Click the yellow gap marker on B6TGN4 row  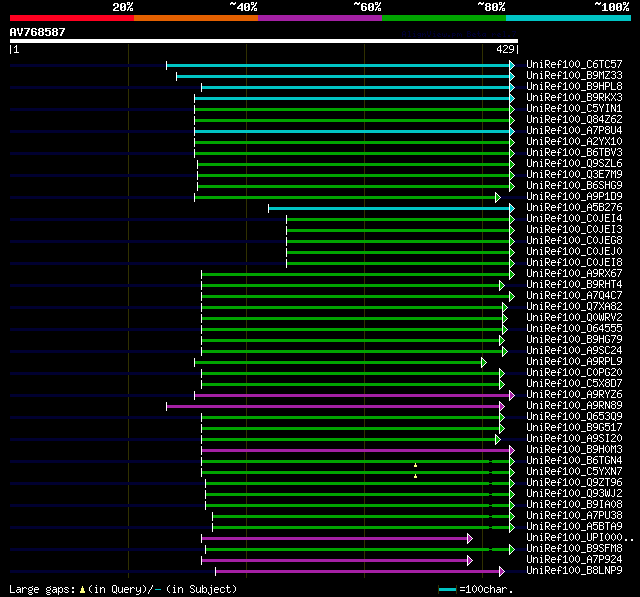[416, 465]
